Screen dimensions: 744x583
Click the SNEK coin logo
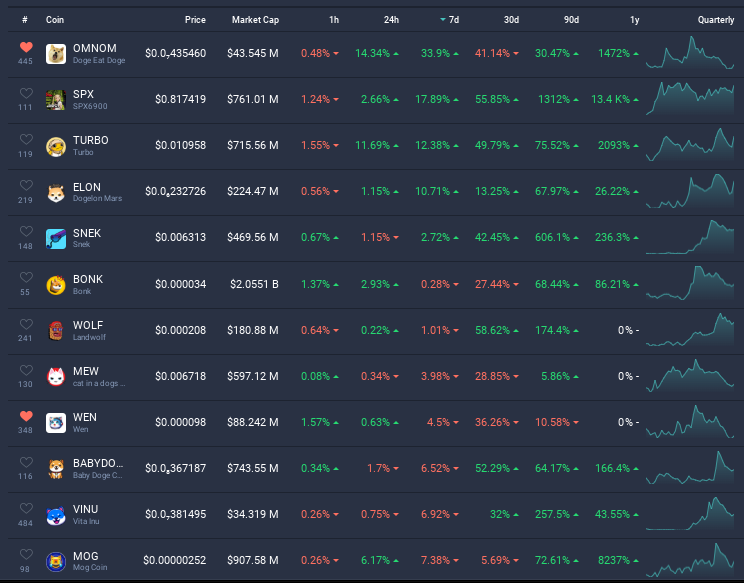[x=56, y=238]
